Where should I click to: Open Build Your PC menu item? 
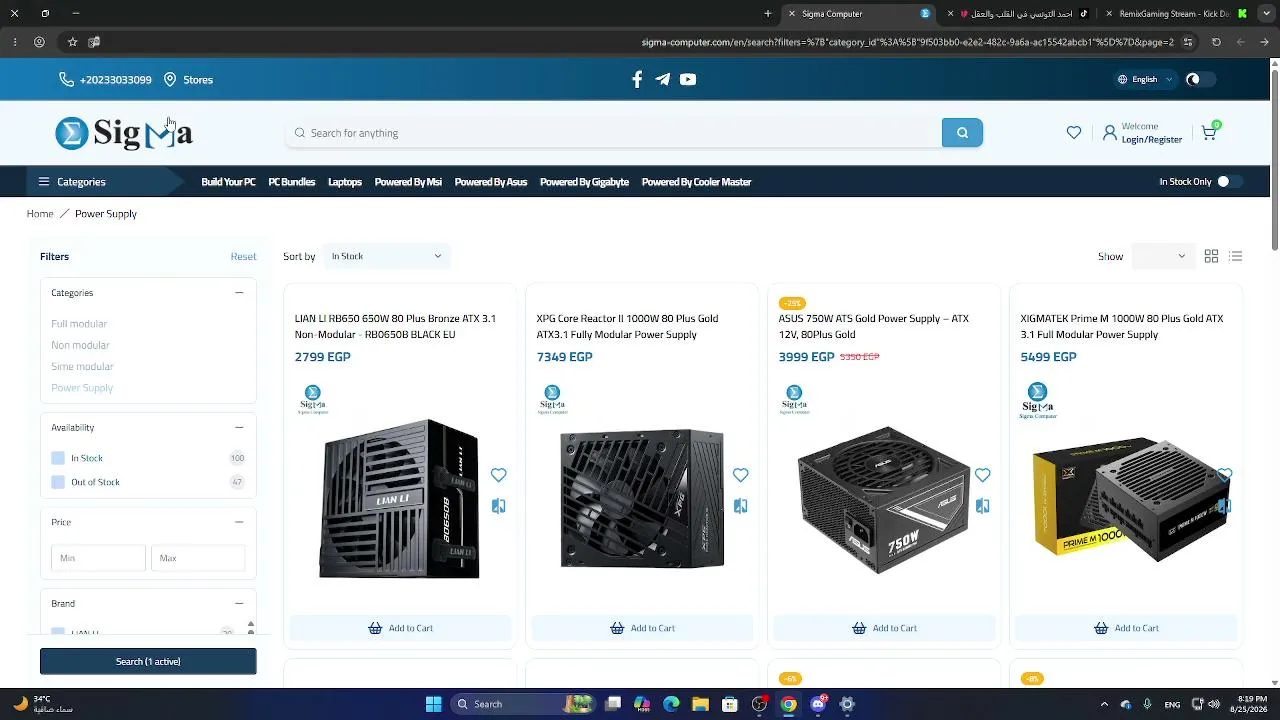pyautogui.click(x=228, y=182)
